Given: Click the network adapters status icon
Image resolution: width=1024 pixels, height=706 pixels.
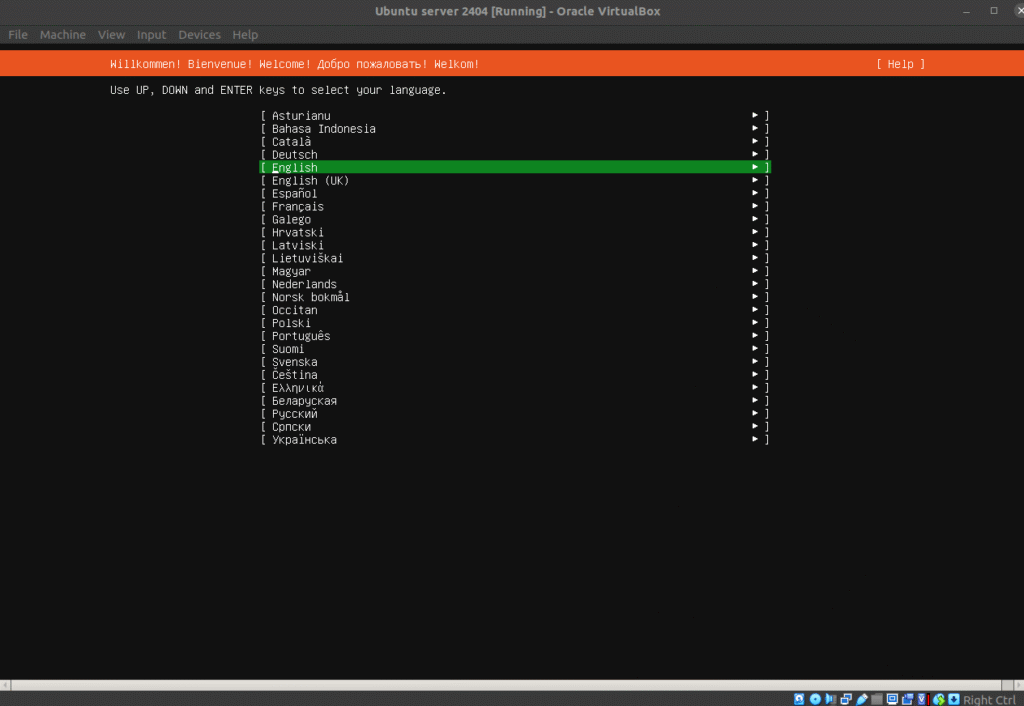Looking at the screenshot, I should pyautogui.click(x=846, y=699).
